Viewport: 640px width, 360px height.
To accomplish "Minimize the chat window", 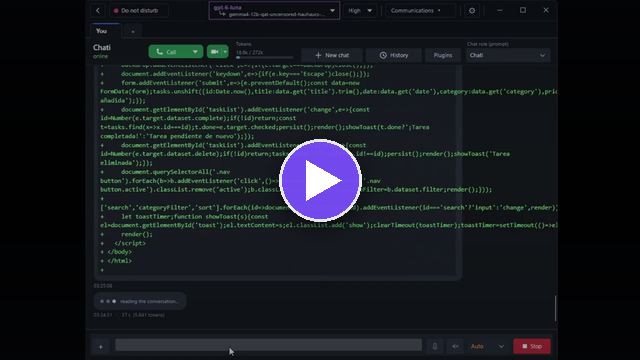I will coord(500,10).
